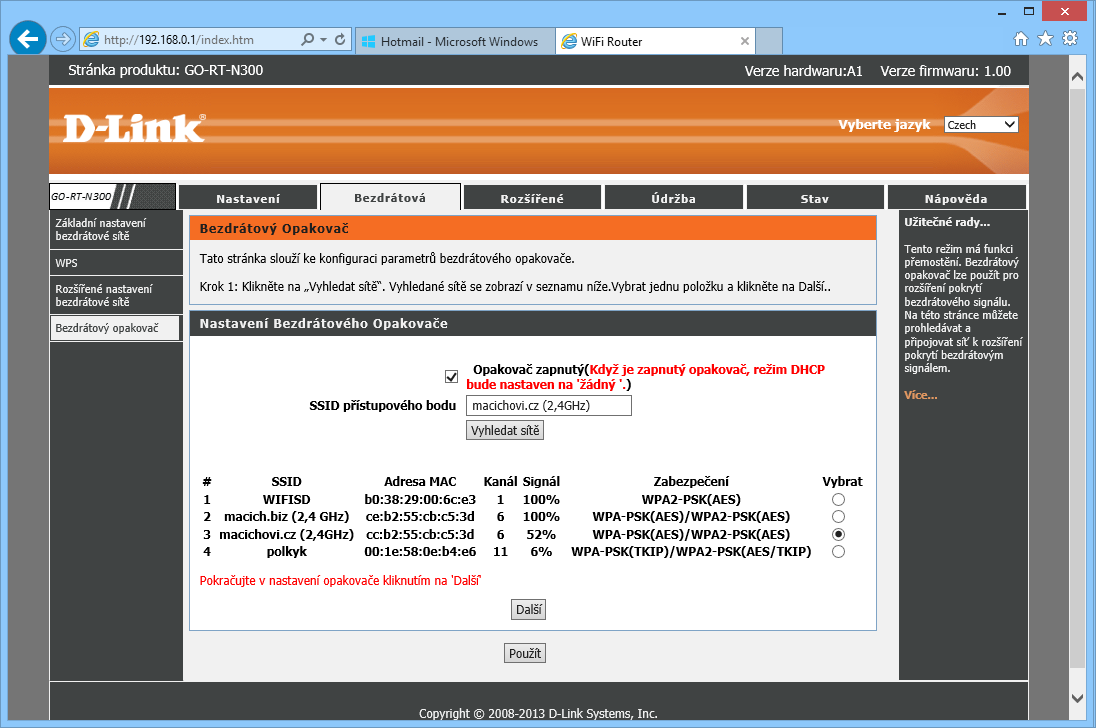
Task: Open the Czech language dropdown
Action: click(x=981, y=125)
